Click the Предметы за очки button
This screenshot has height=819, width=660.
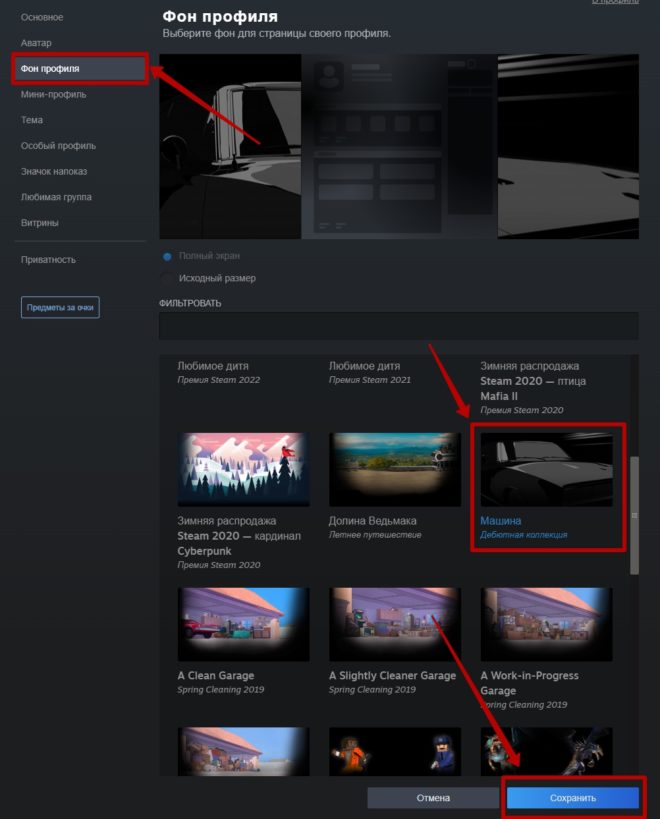pos(60,307)
